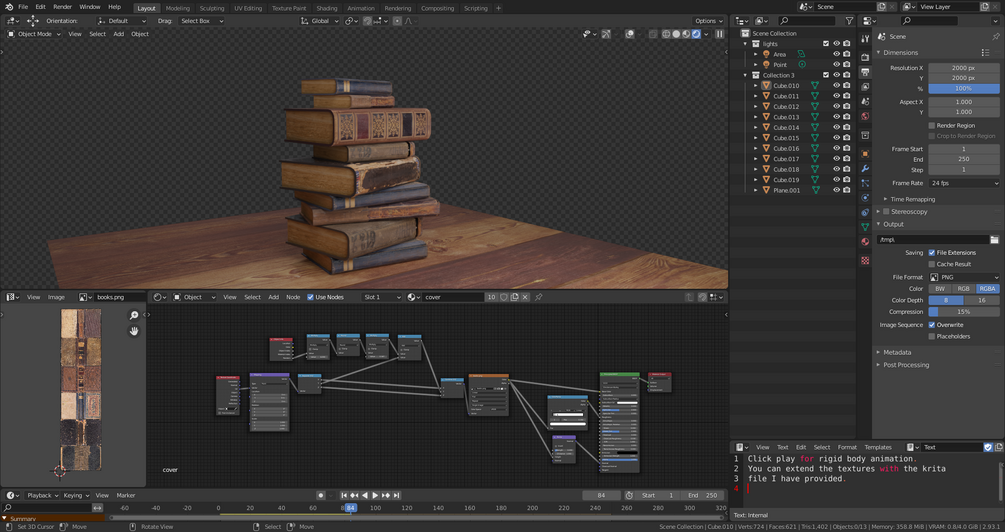Enable the Render Region checkbox
This screenshot has width=1005, height=532.
coord(932,126)
